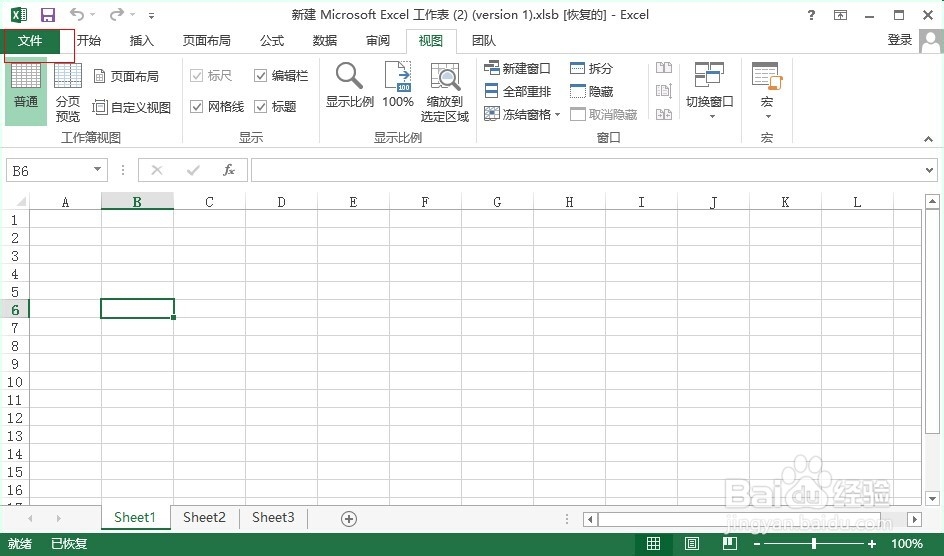Viewport: 944px width, 556px height.
Task: Click the Undo arrow icon
Action: pyautogui.click(x=76, y=14)
